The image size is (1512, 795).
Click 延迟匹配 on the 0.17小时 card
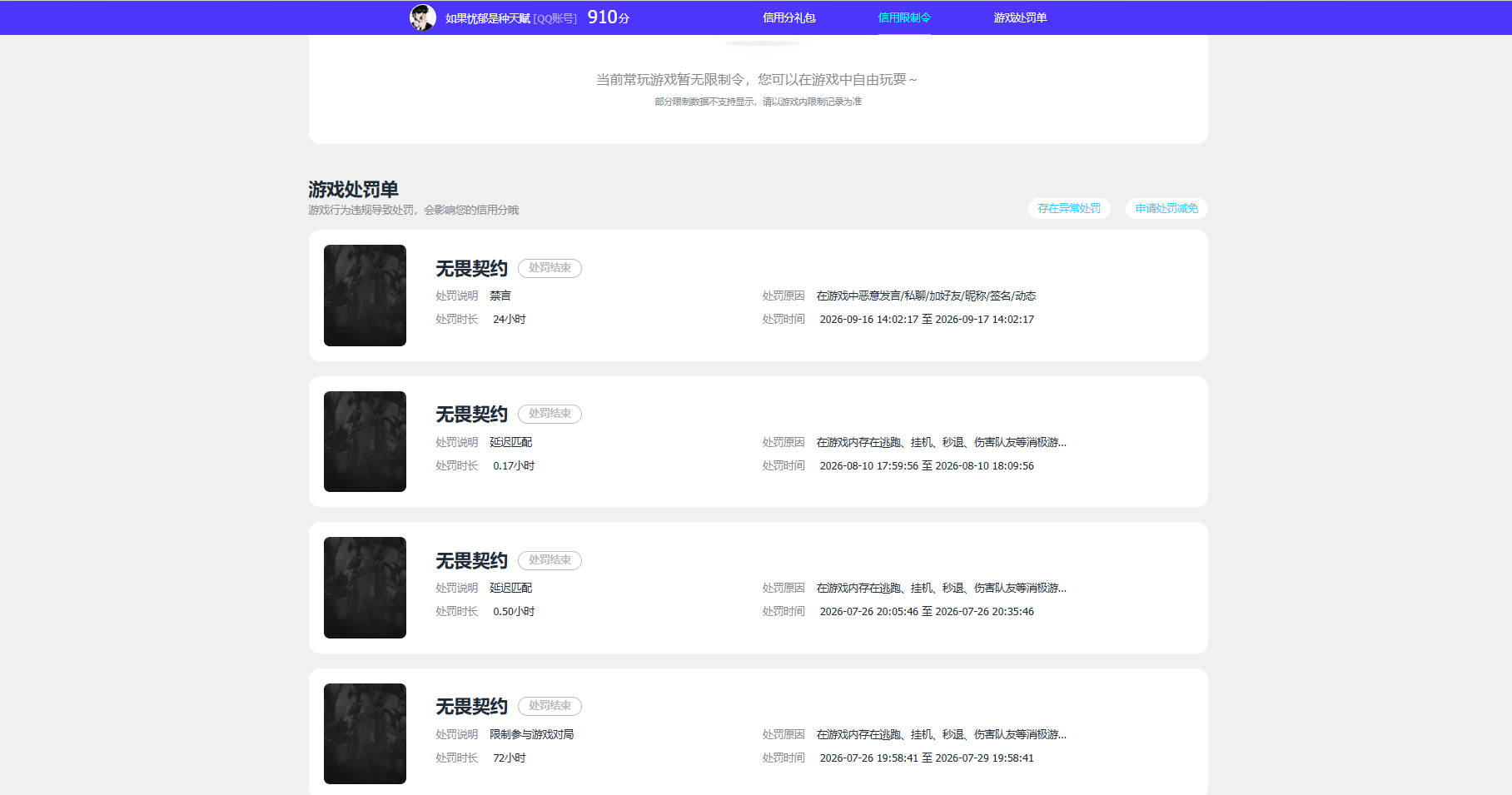(510, 442)
